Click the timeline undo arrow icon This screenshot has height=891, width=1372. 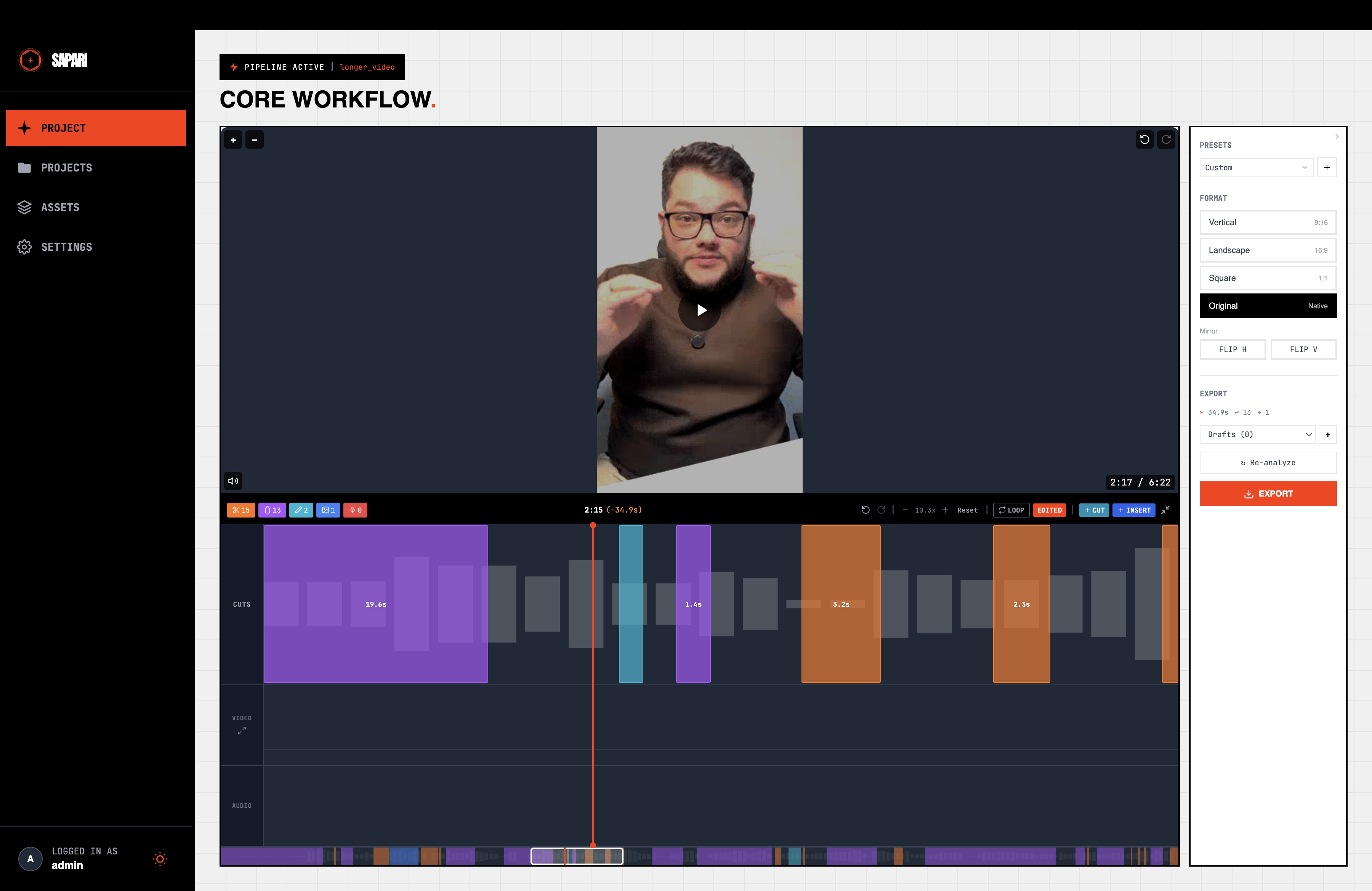point(865,510)
